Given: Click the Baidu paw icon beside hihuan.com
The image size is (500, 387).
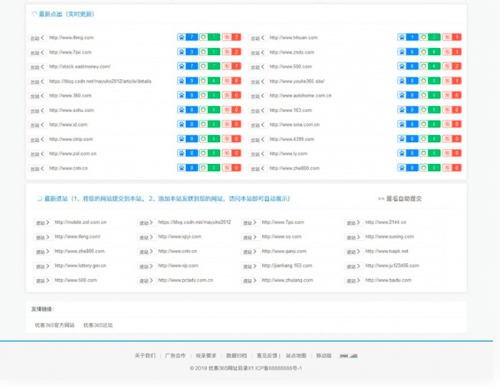Looking at the screenshot, I should [402, 37].
